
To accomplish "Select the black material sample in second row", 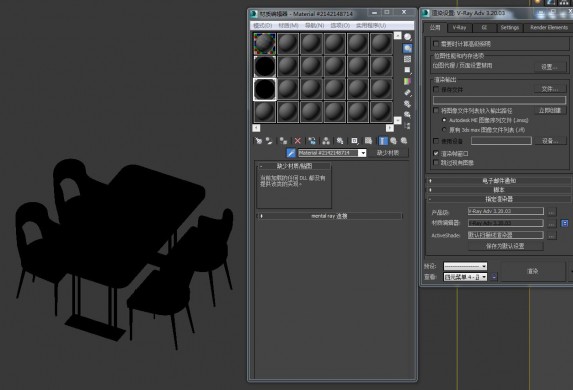I will coord(265,67).
